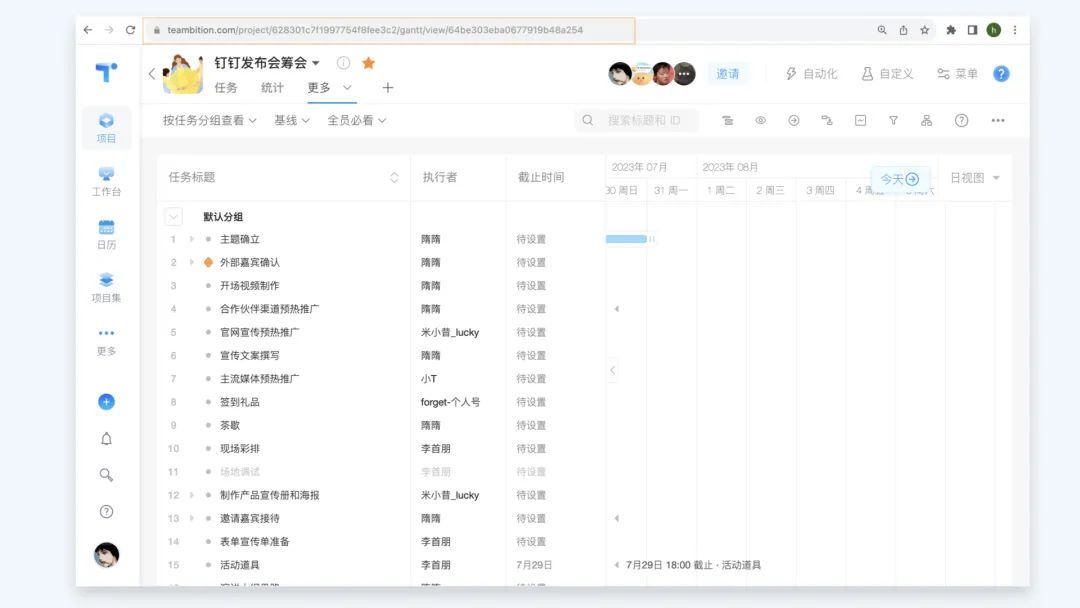Screen dimensions: 1080x608
Task: Collapse the 默认分组 group
Action: point(174,216)
